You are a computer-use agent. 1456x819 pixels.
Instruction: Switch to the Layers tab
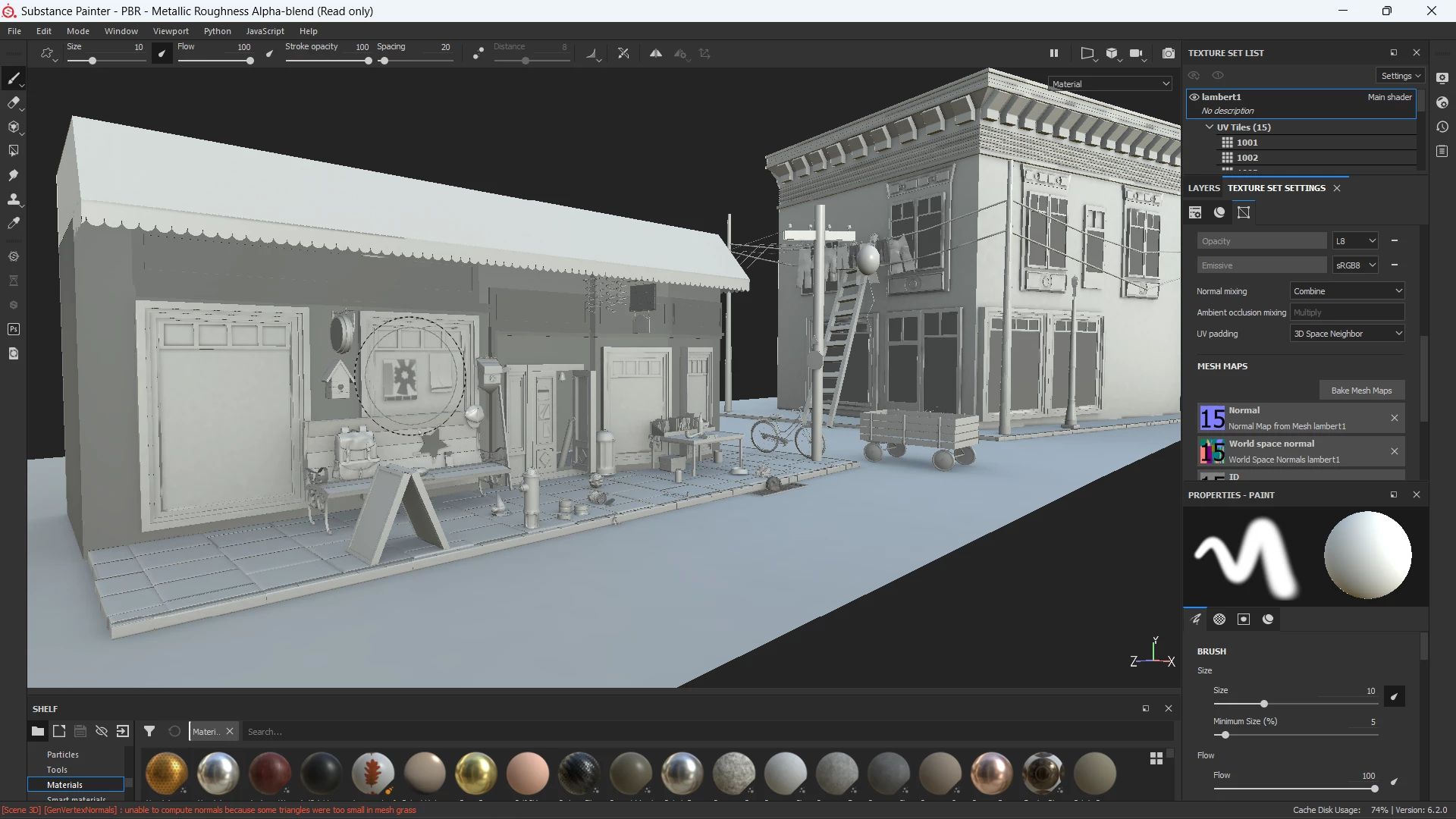[1204, 188]
